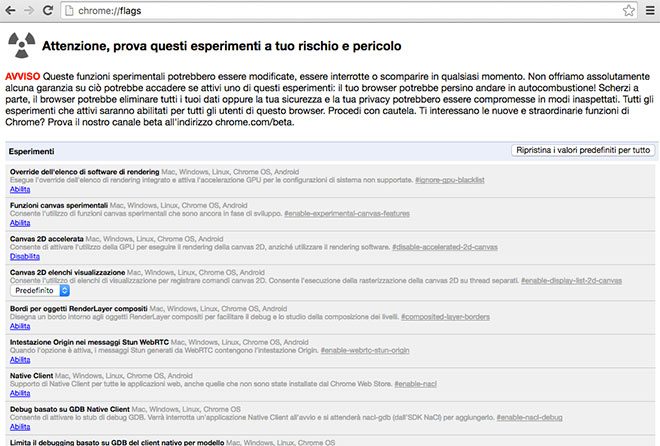Click the browser back arrow
This screenshot has width=660, height=446.
(11, 11)
